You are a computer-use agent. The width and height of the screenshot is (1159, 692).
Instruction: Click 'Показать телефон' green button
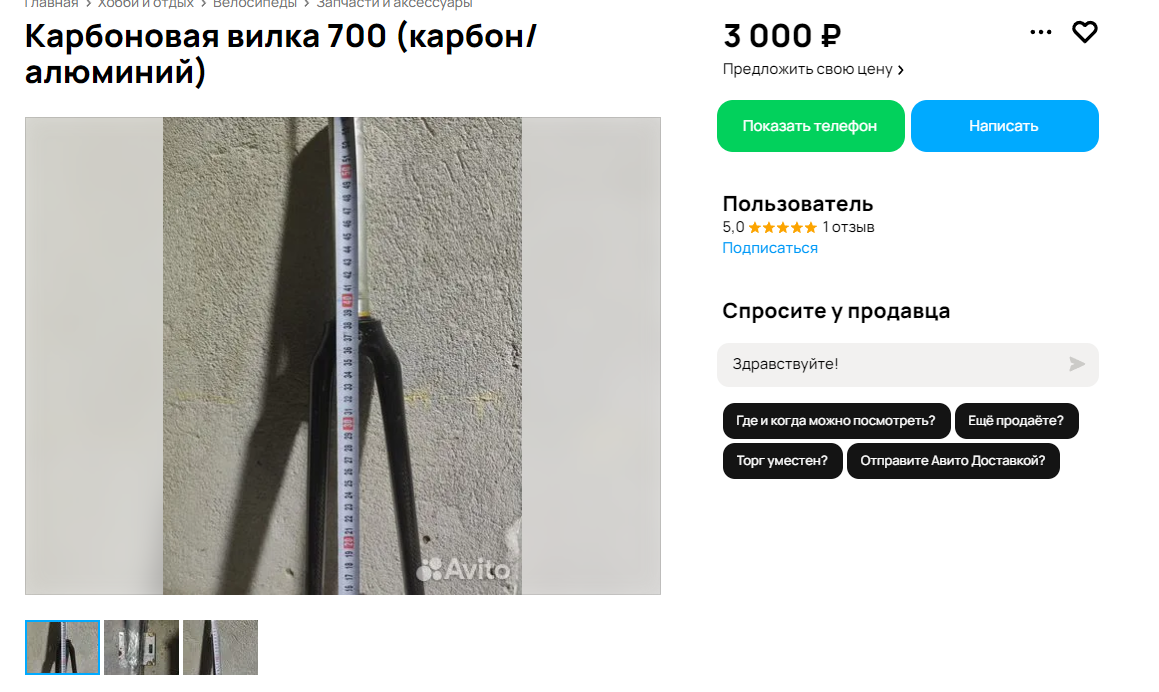(x=810, y=126)
